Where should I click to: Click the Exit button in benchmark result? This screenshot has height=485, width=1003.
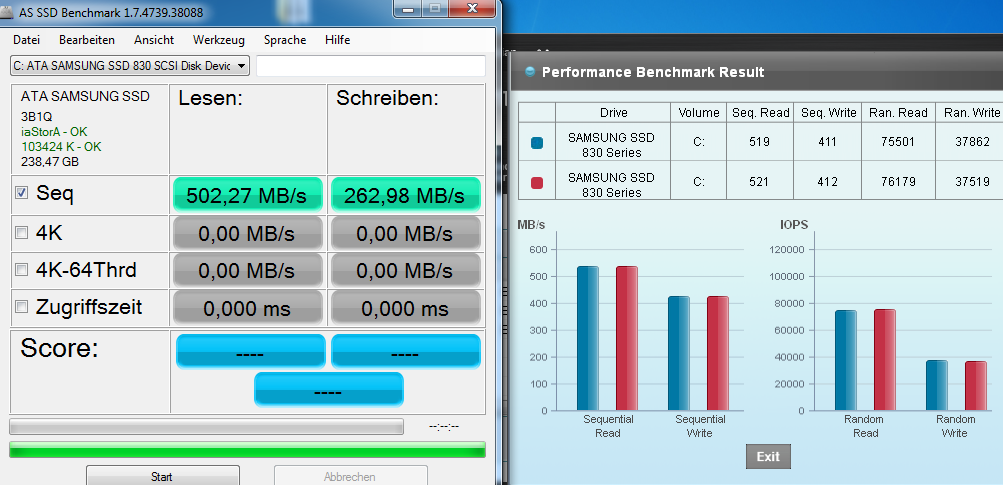[768, 457]
